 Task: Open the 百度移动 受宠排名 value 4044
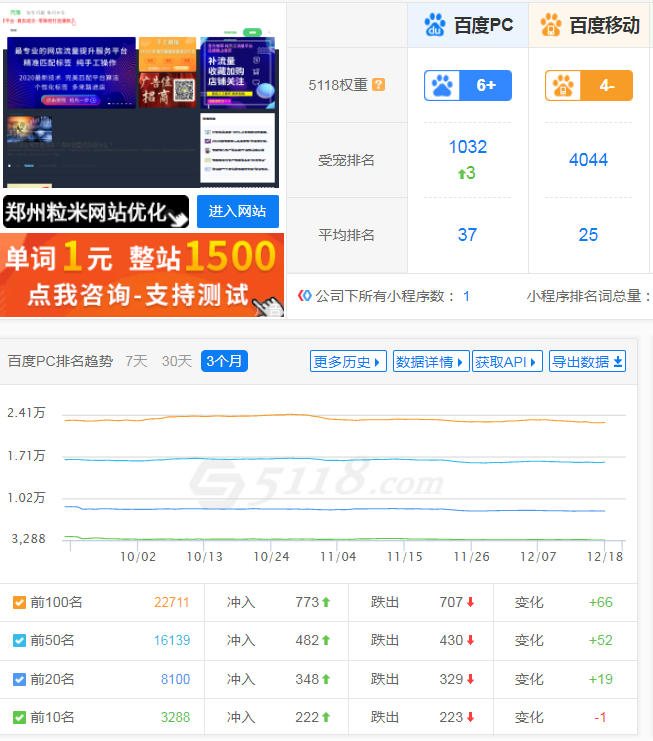point(589,160)
